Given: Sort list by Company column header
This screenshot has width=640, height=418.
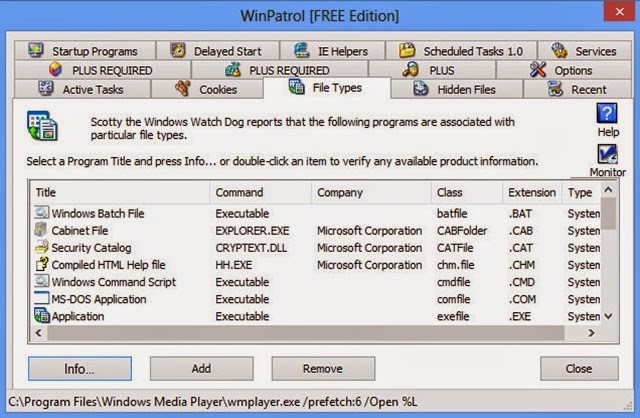Looking at the screenshot, I should 371,192.
